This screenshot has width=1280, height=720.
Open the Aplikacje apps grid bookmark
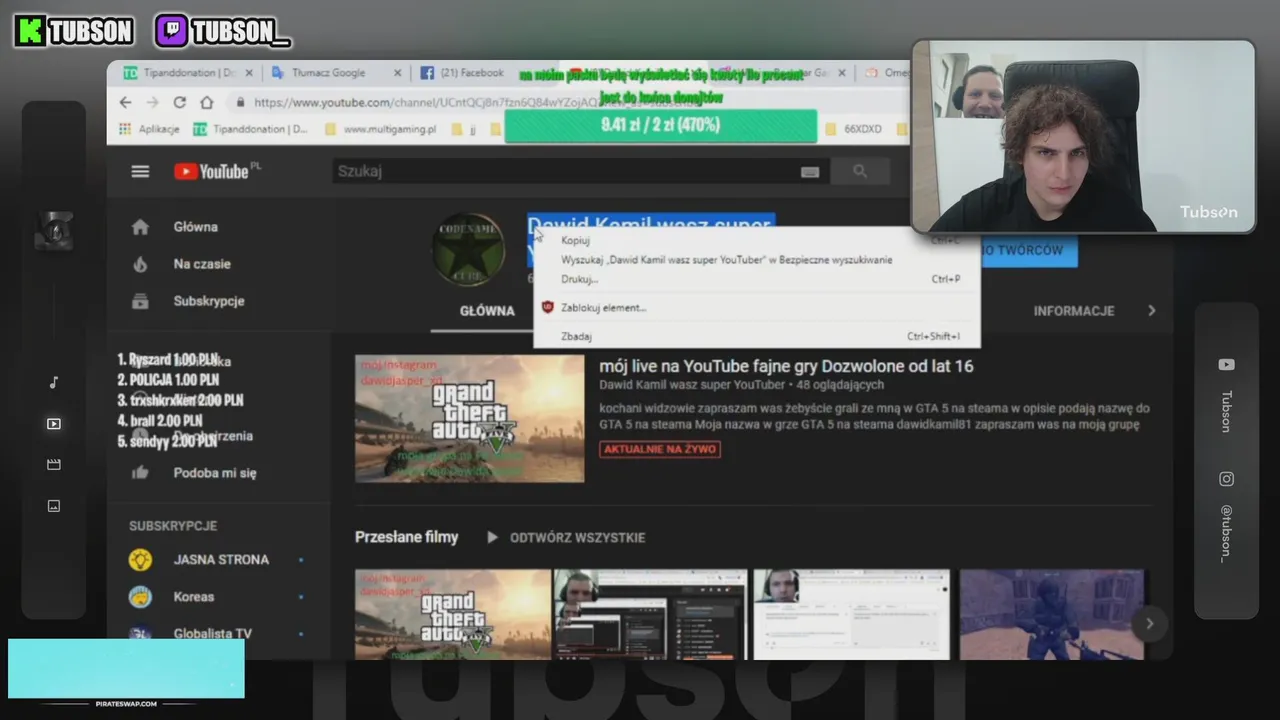tap(149, 129)
